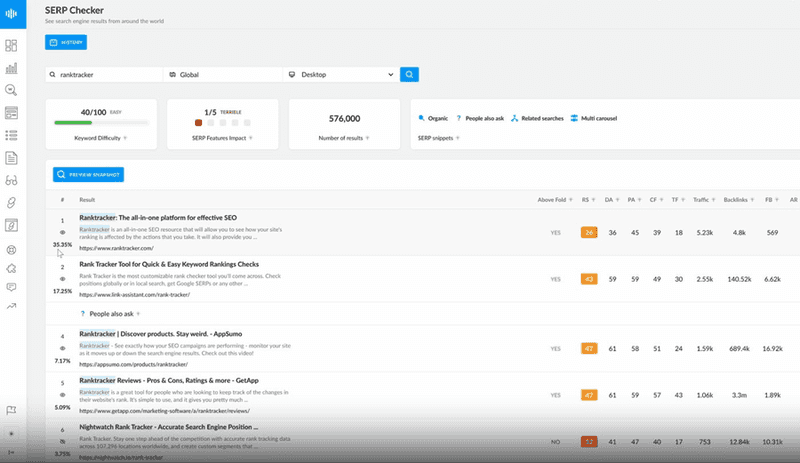The image size is (800, 463).
Task: Click the Preview Snapshot button
Action: point(88,175)
